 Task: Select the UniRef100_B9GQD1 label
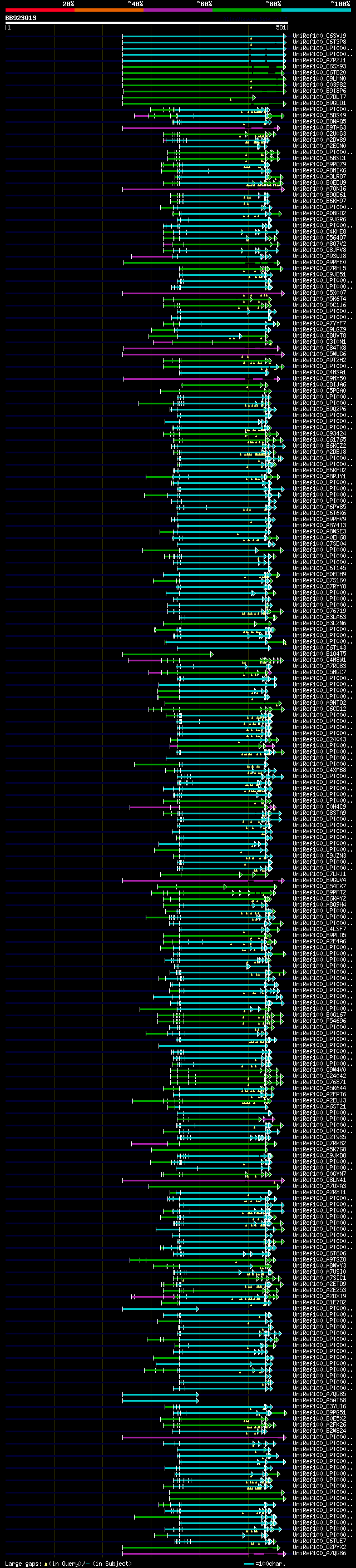[319, 103]
